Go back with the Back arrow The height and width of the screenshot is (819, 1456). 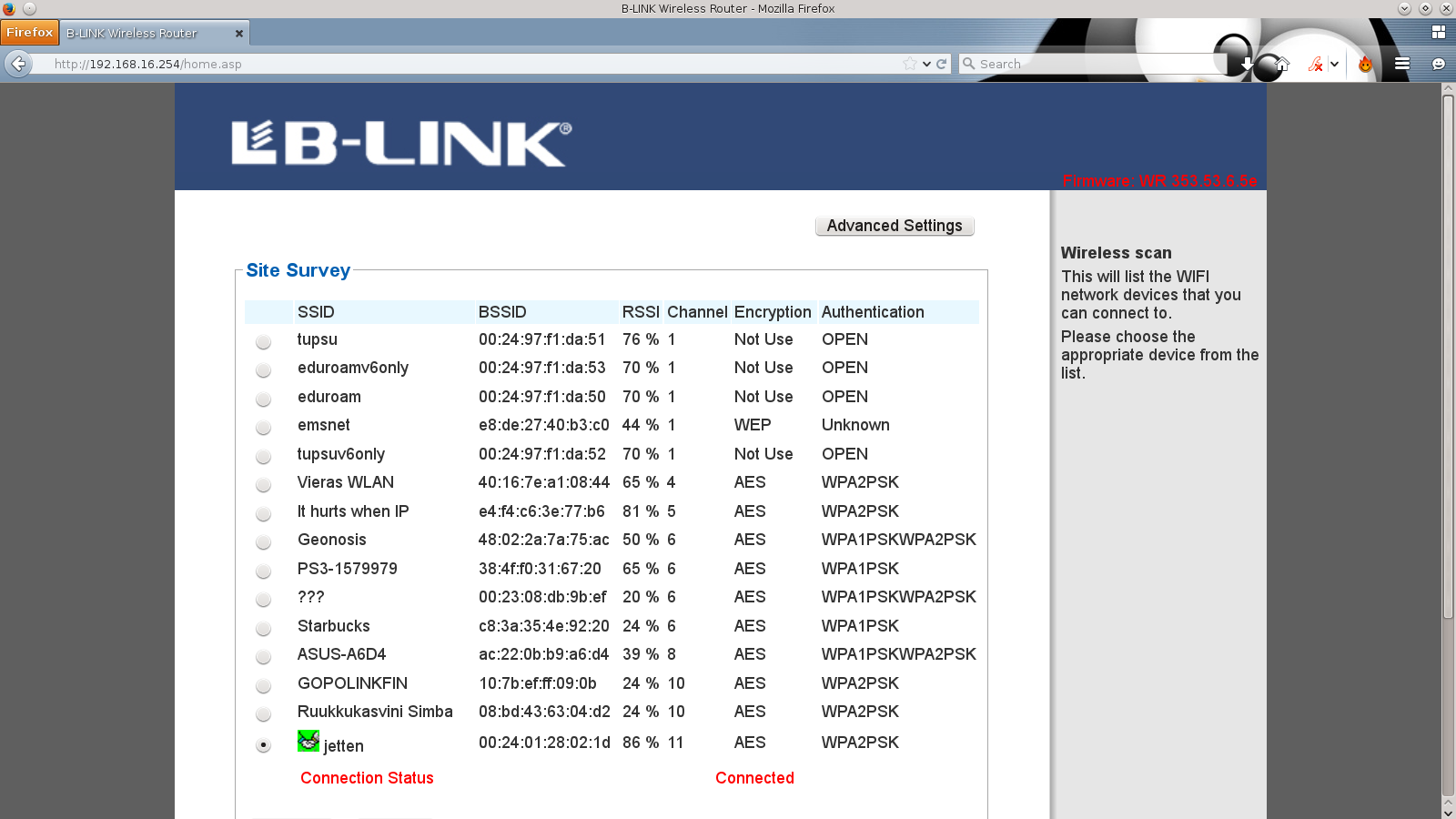(x=18, y=64)
